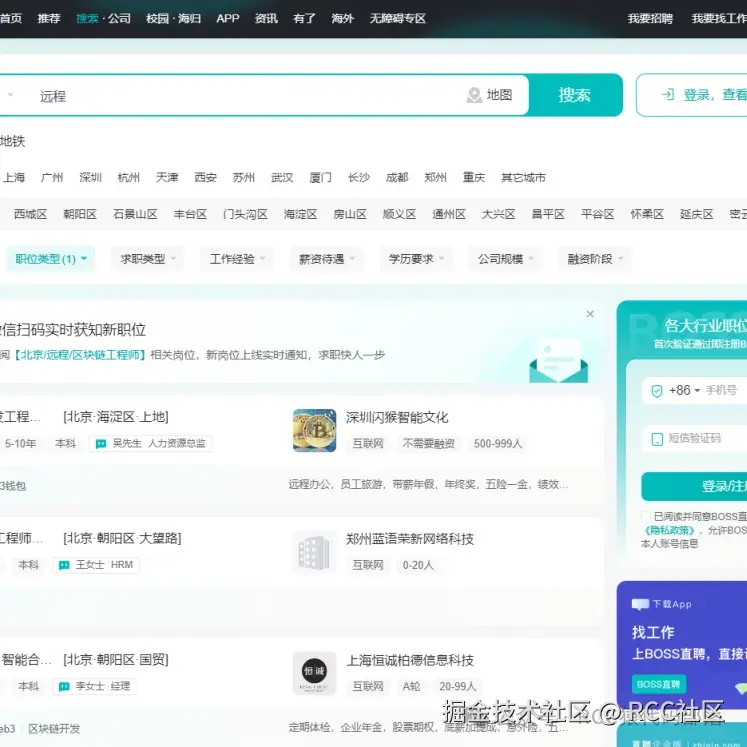Expand the 职位类型(1) filter dropdown
The height and width of the screenshot is (747, 747).
51,259
